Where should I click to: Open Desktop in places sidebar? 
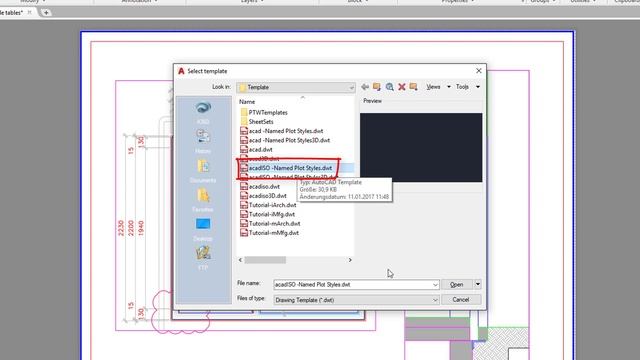(203, 229)
